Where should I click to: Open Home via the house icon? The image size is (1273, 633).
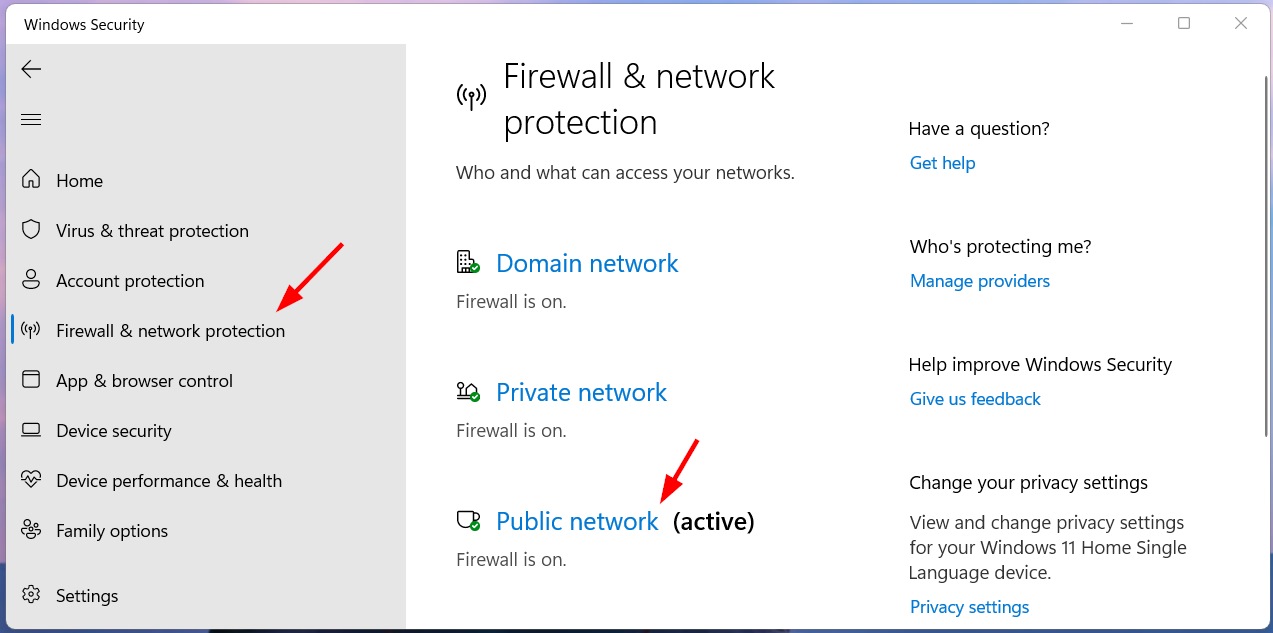(x=31, y=180)
